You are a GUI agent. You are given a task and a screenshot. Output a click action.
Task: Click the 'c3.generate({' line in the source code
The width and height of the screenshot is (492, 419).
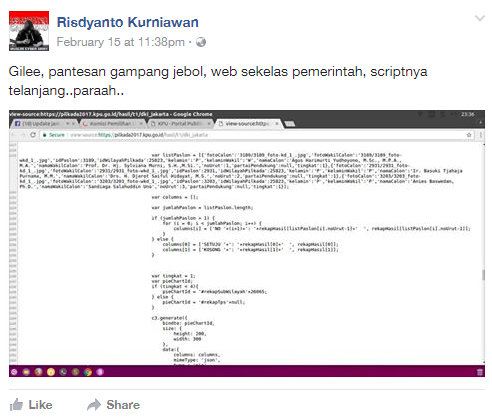(x=170, y=318)
